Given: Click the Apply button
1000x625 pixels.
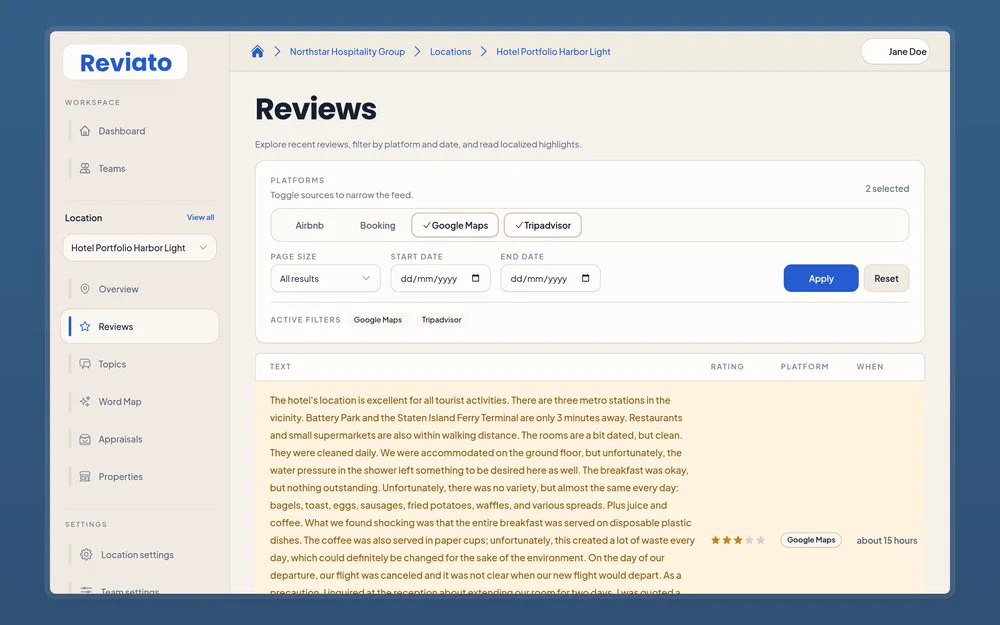Looking at the screenshot, I should tap(821, 278).
